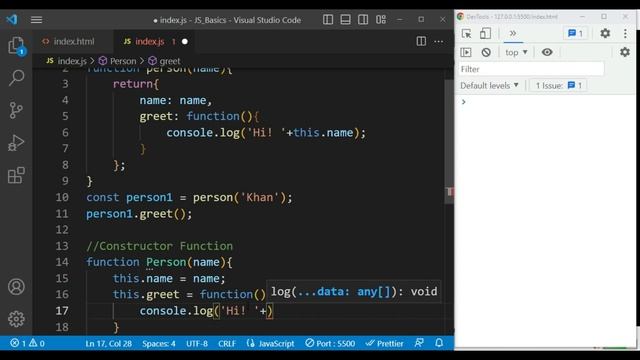This screenshot has width=640, height=360.
Task: Open the Accounts menu icon
Action: [16, 287]
